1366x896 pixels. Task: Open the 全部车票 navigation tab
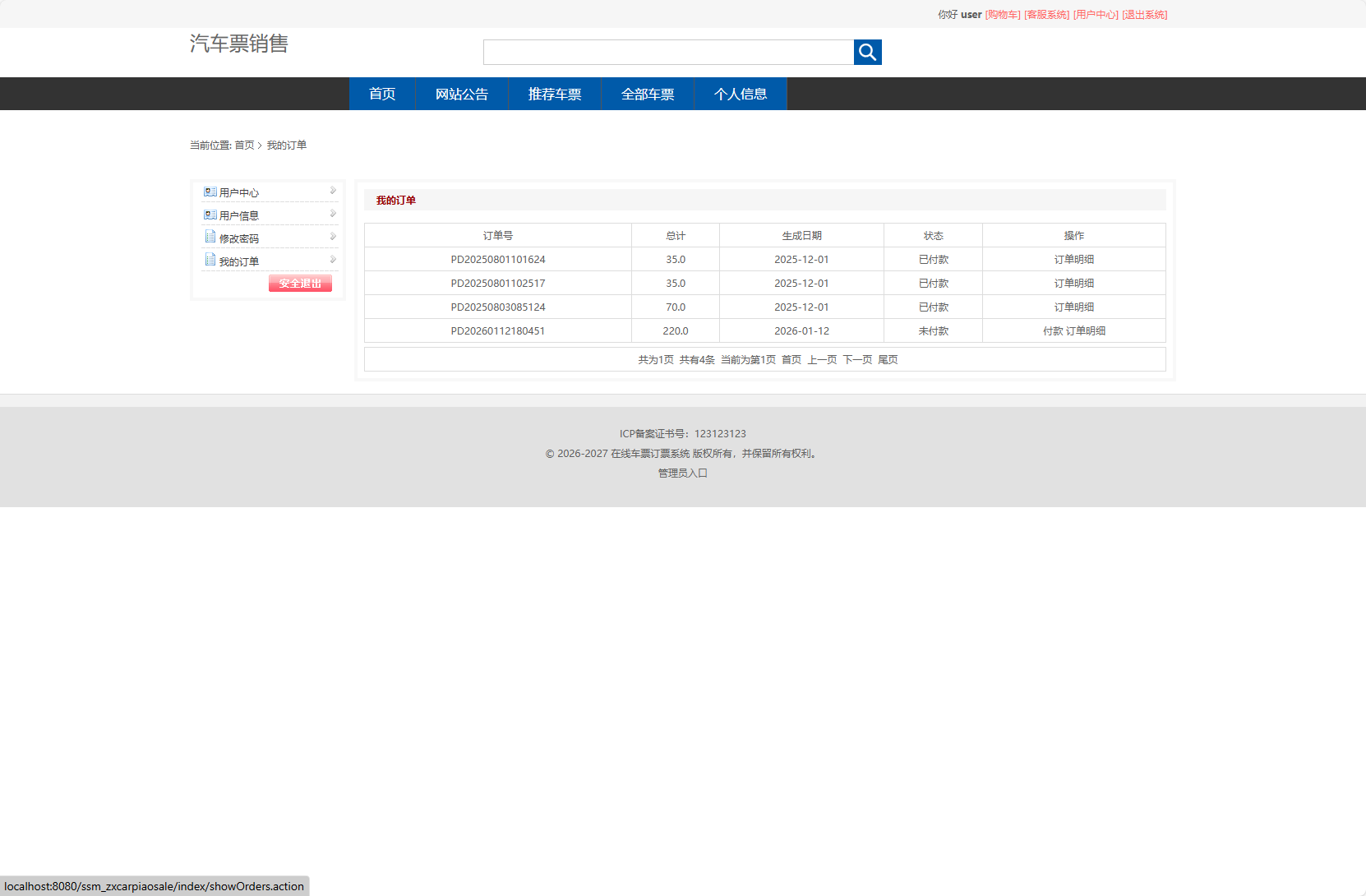pyautogui.click(x=648, y=95)
